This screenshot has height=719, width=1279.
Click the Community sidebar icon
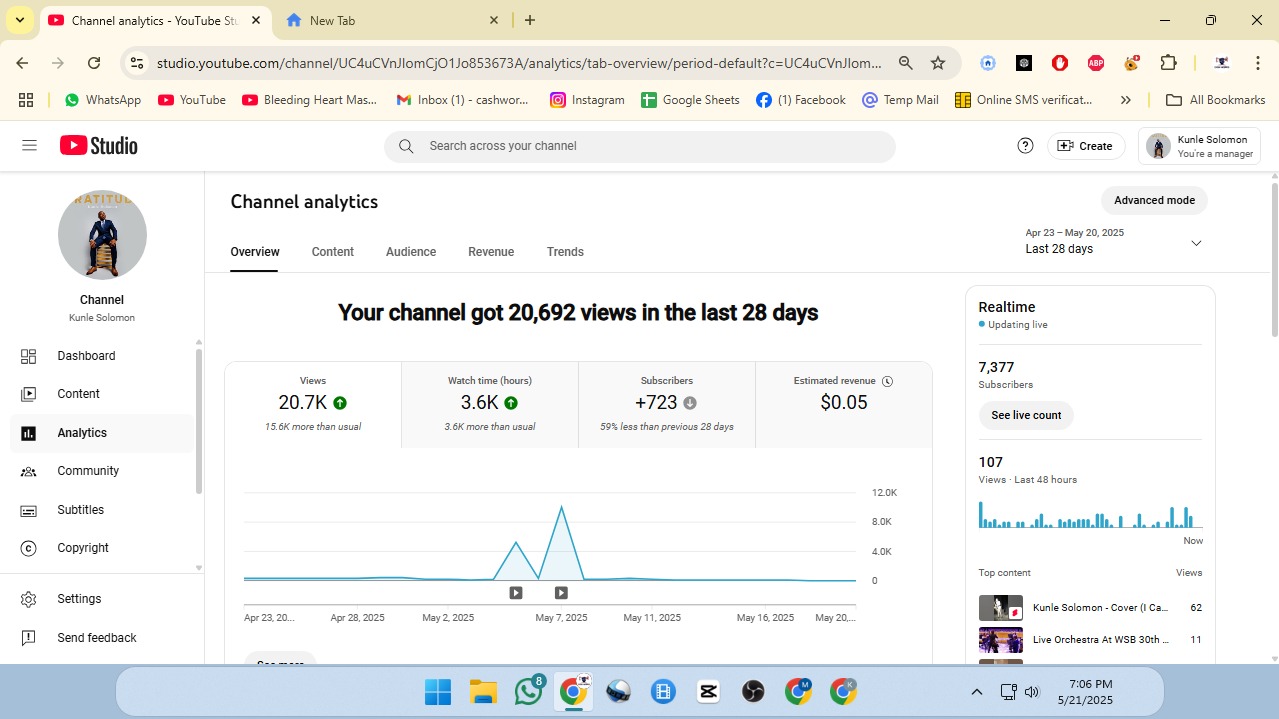tap(29, 471)
